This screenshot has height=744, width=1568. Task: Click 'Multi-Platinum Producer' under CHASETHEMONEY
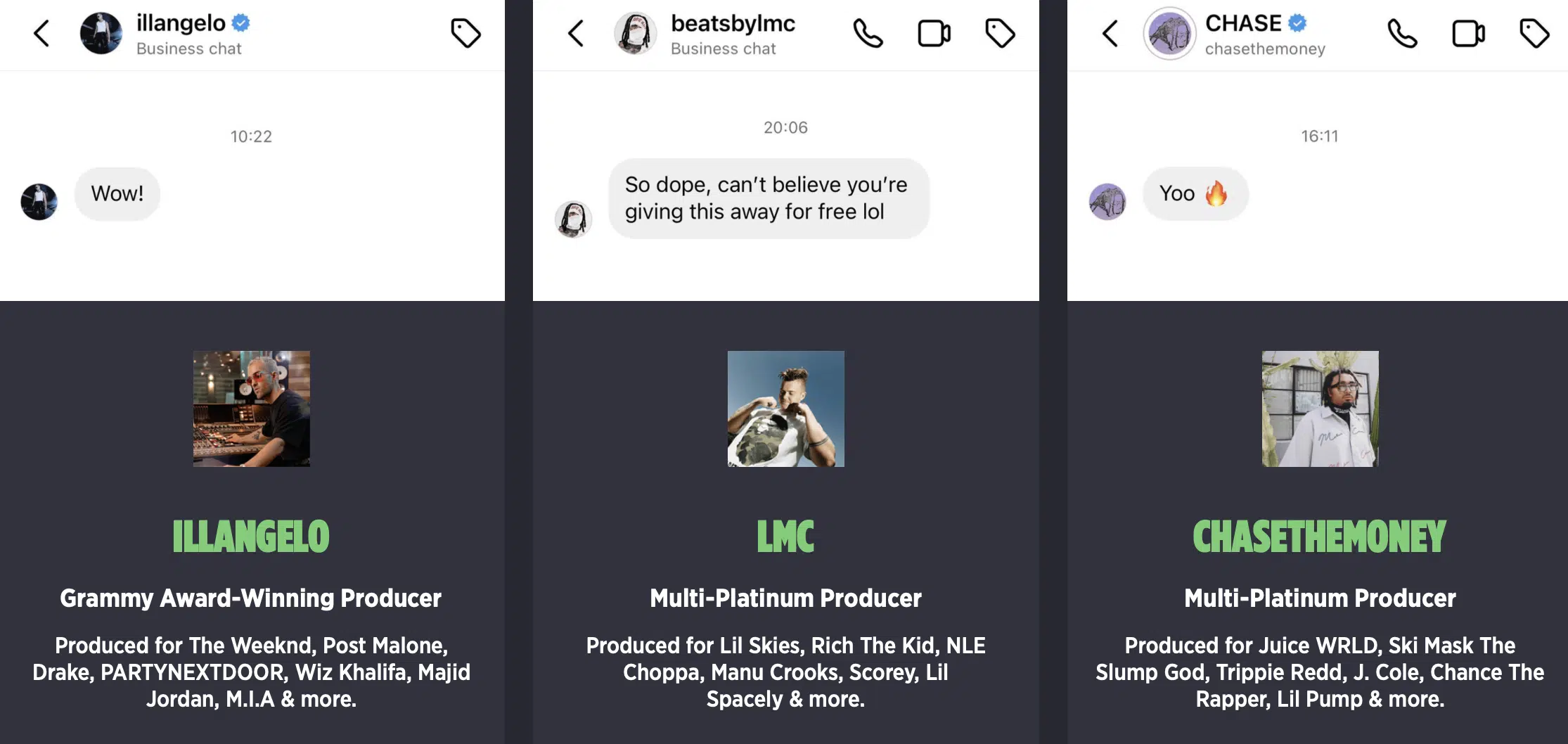pyautogui.click(x=1320, y=598)
